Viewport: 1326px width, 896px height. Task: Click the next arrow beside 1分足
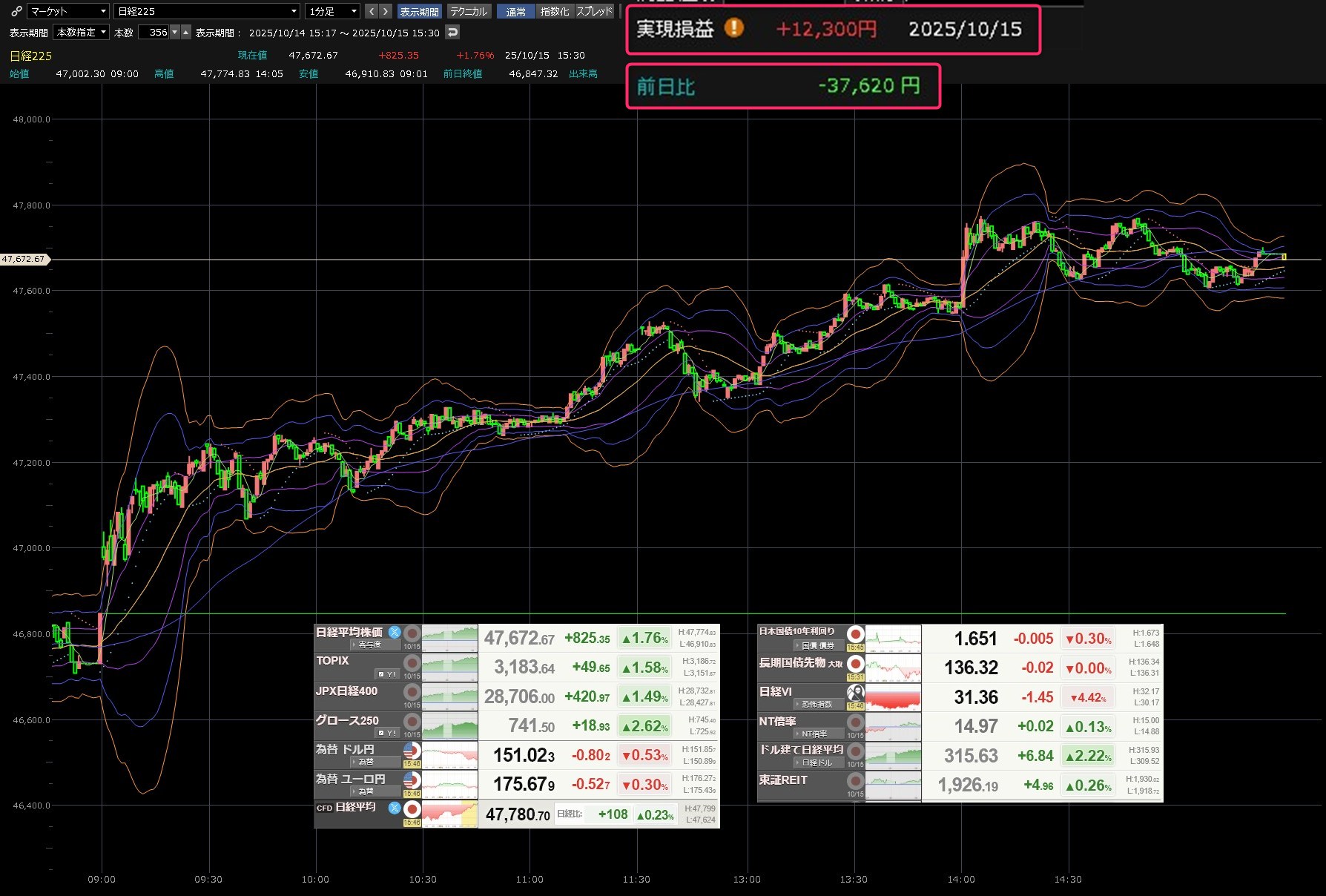385,11
